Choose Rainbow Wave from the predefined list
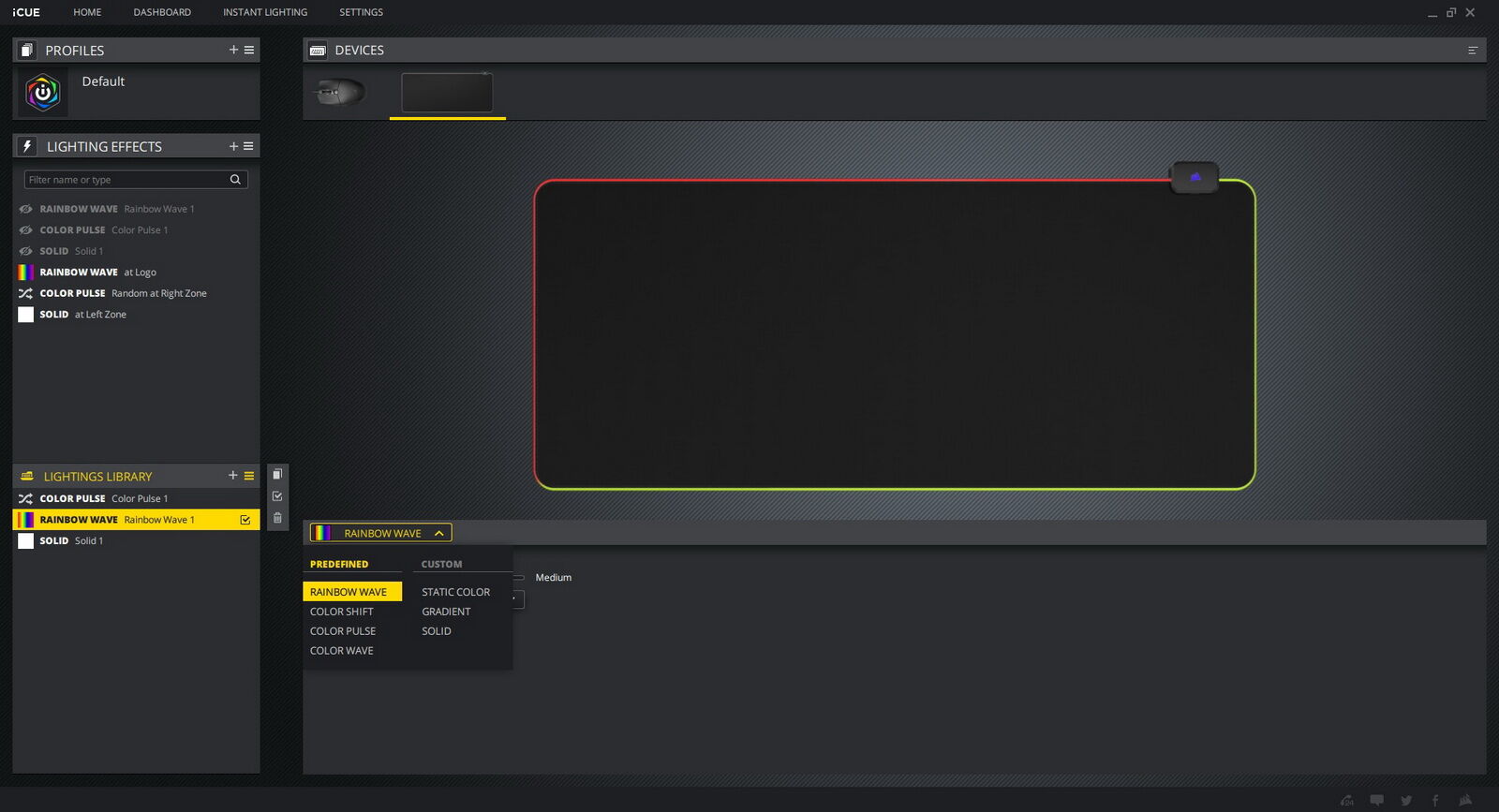This screenshot has height=812, width=1499. click(x=352, y=592)
